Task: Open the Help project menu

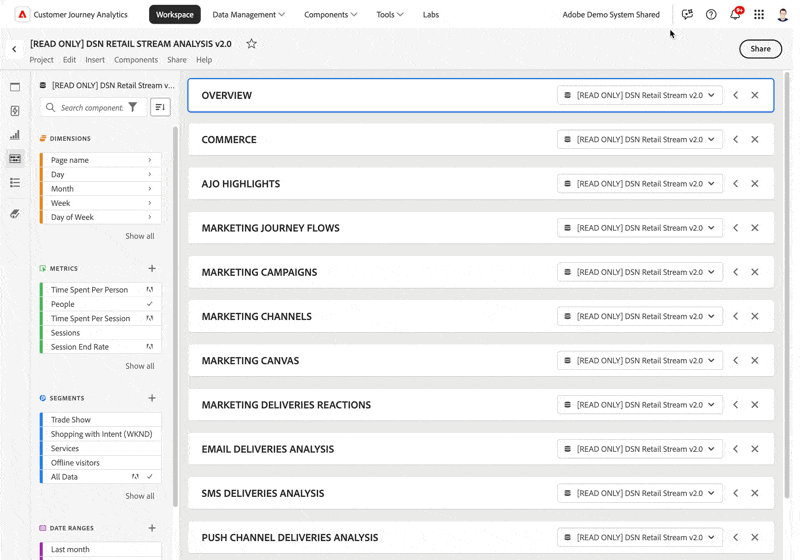Action: (x=204, y=60)
